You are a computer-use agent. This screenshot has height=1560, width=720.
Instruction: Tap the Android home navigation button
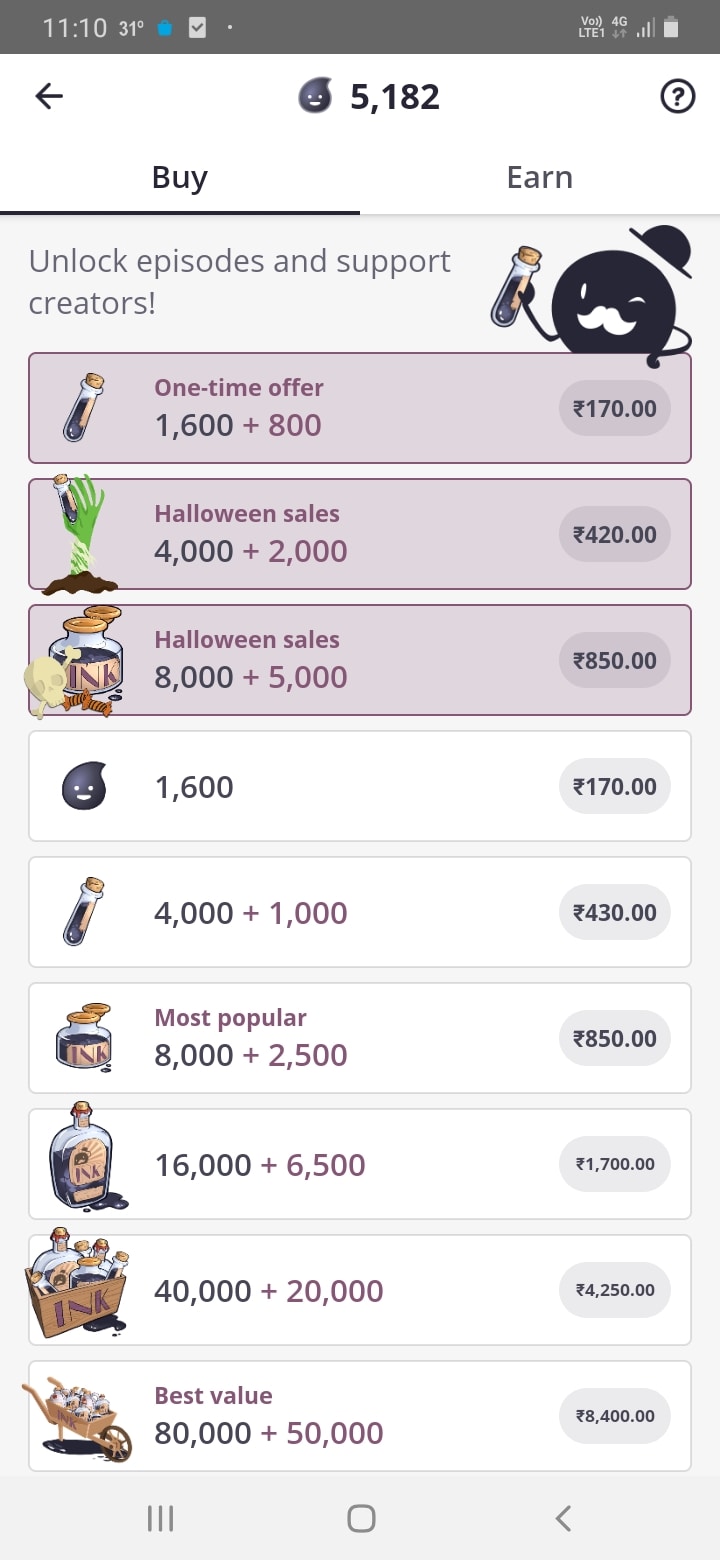pyautogui.click(x=360, y=1519)
